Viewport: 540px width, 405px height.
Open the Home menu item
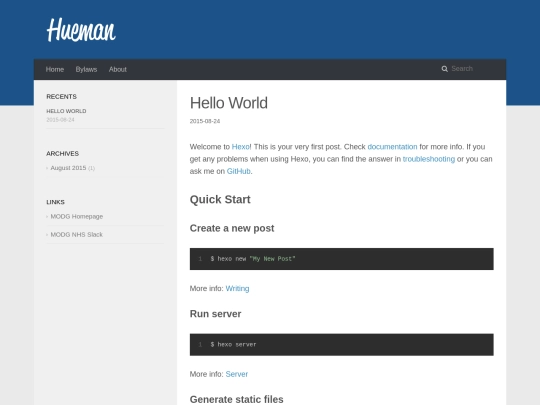coord(55,70)
